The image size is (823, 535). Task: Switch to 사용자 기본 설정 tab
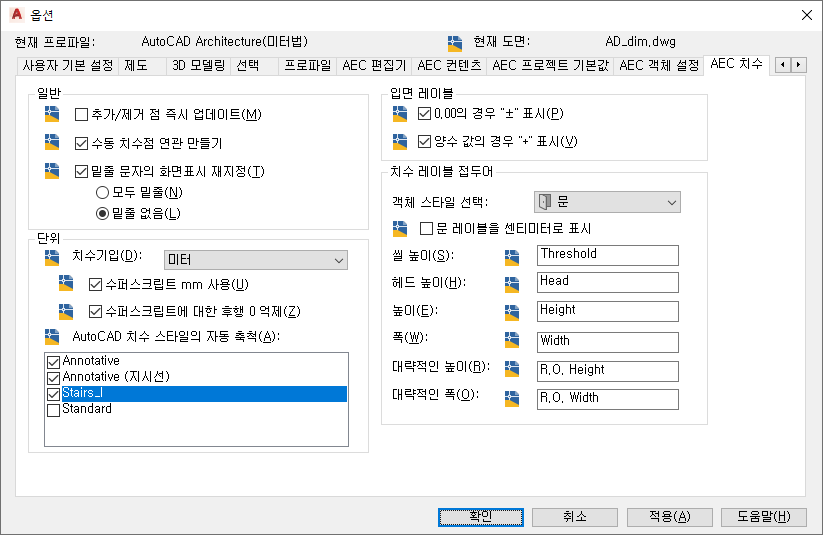(67, 66)
